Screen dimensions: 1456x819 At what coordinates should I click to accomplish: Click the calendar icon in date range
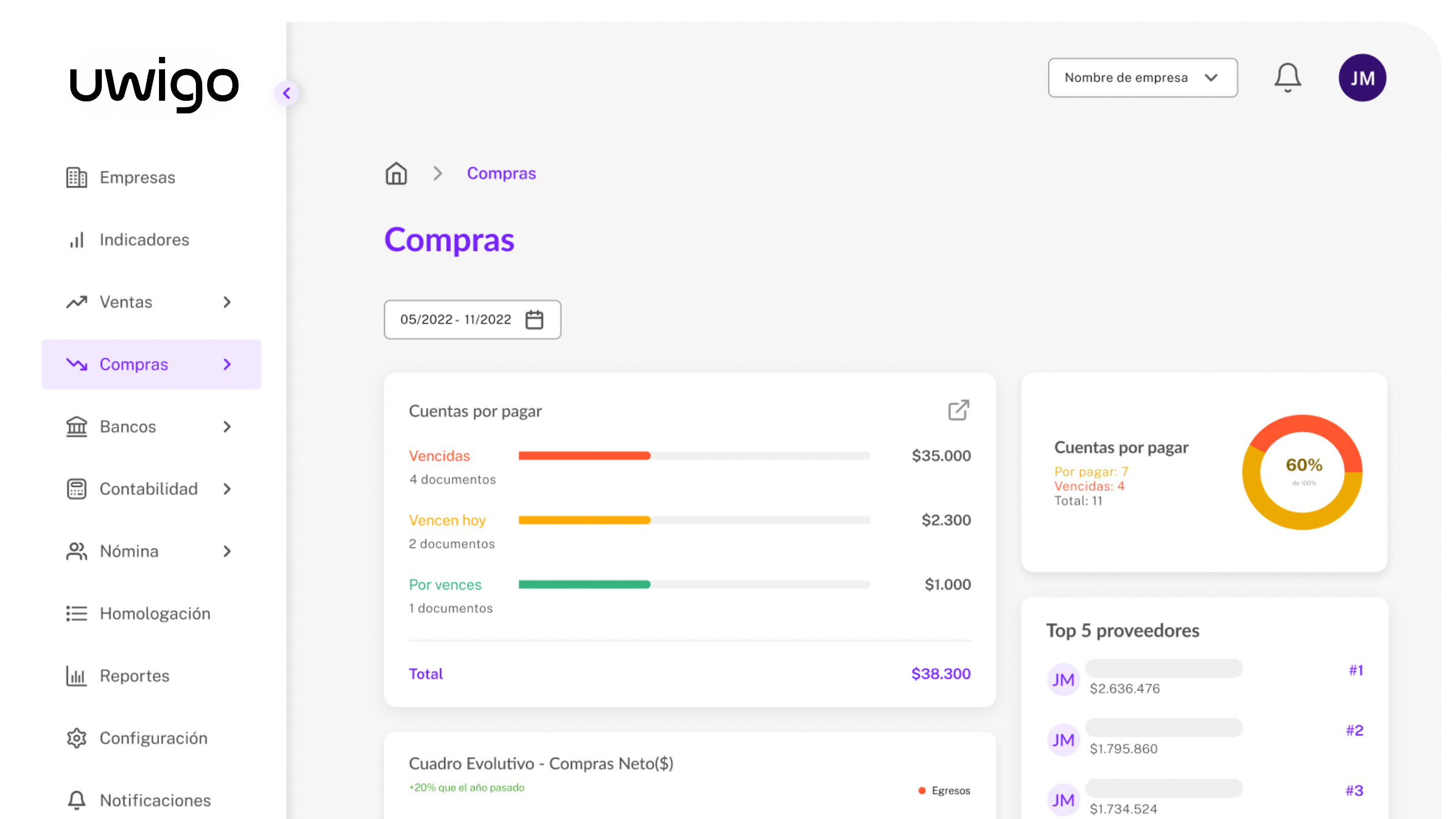click(x=534, y=320)
